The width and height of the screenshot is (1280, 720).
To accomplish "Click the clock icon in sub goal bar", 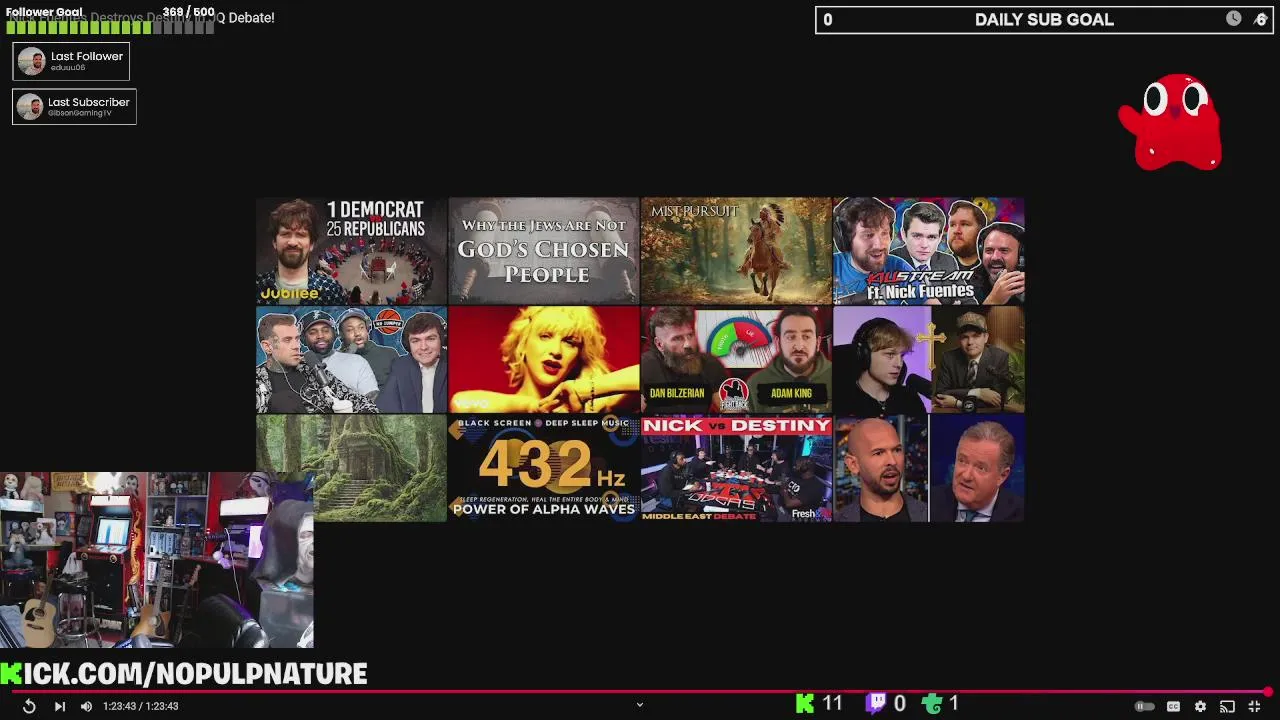I will 1234,19.
